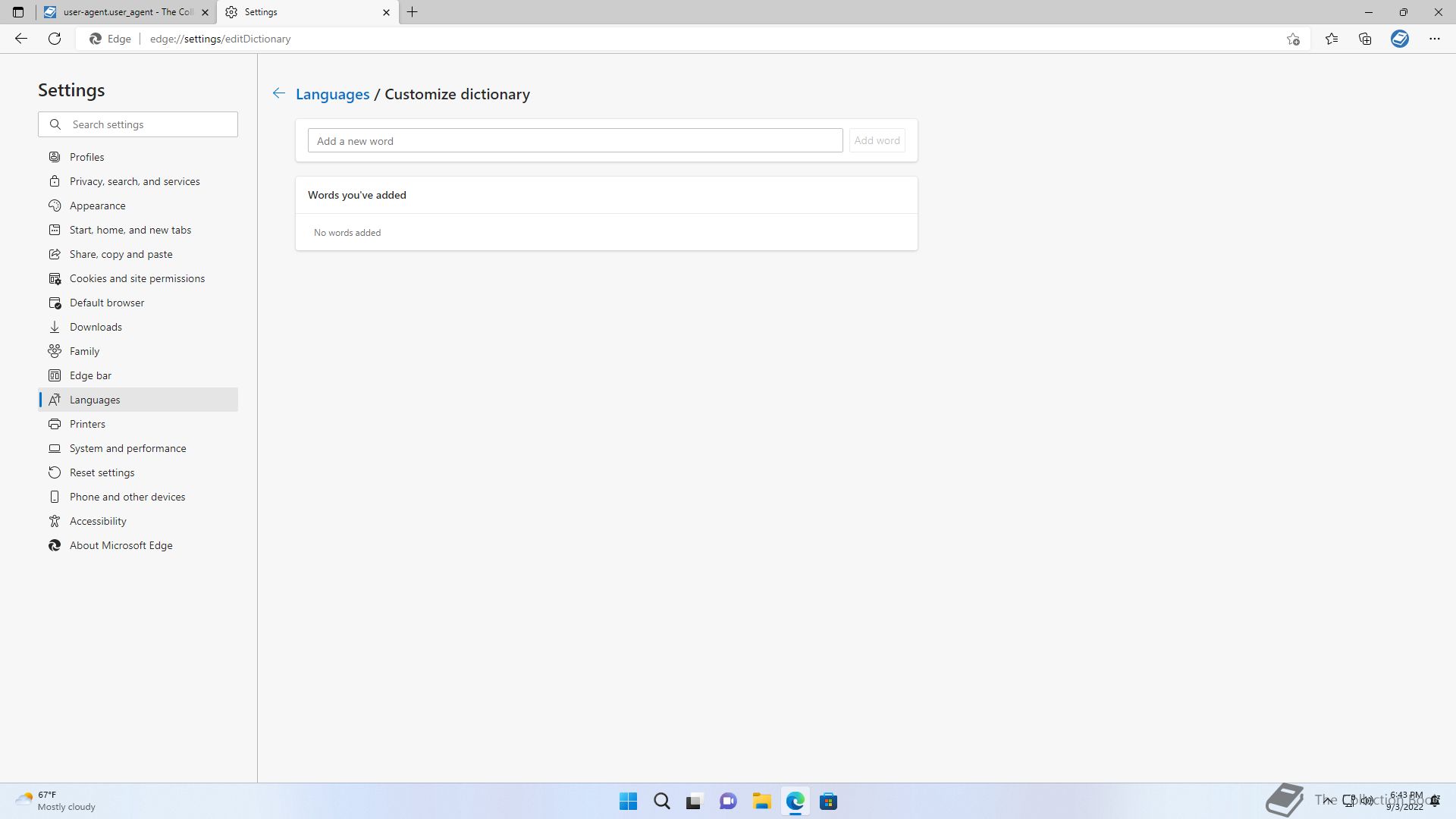This screenshot has width=1456, height=819.
Task: Open a new tab with plus button
Action: coord(412,12)
